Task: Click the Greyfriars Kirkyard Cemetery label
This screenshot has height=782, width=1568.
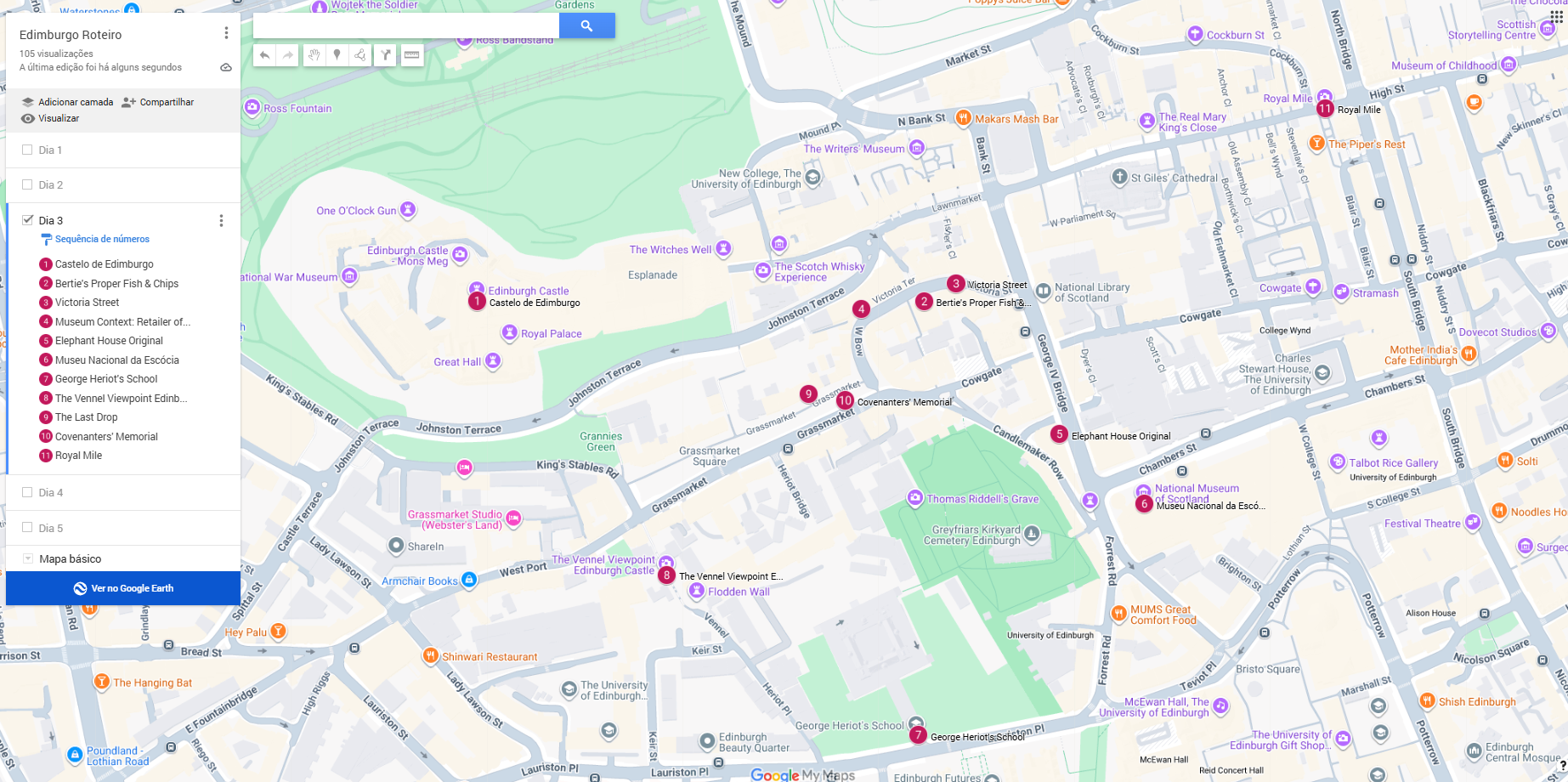Action: [x=972, y=535]
